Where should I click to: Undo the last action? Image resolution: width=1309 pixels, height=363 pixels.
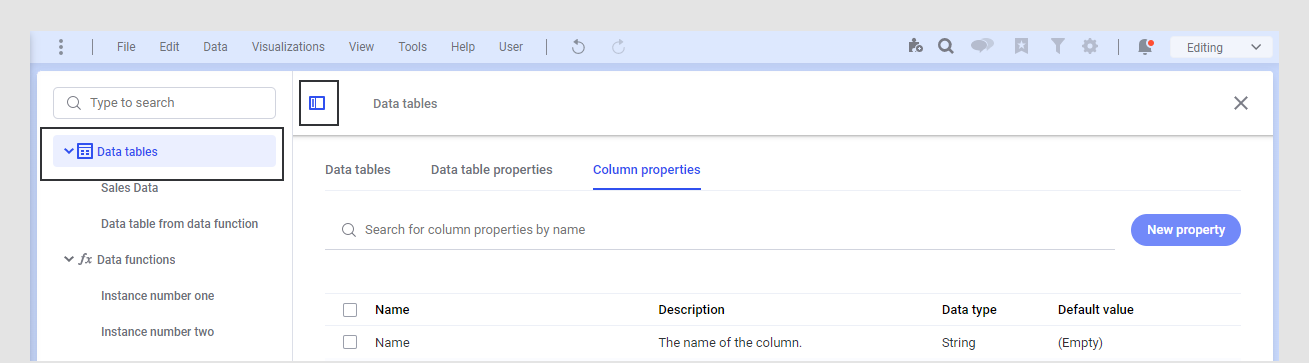pyautogui.click(x=578, y=47)
